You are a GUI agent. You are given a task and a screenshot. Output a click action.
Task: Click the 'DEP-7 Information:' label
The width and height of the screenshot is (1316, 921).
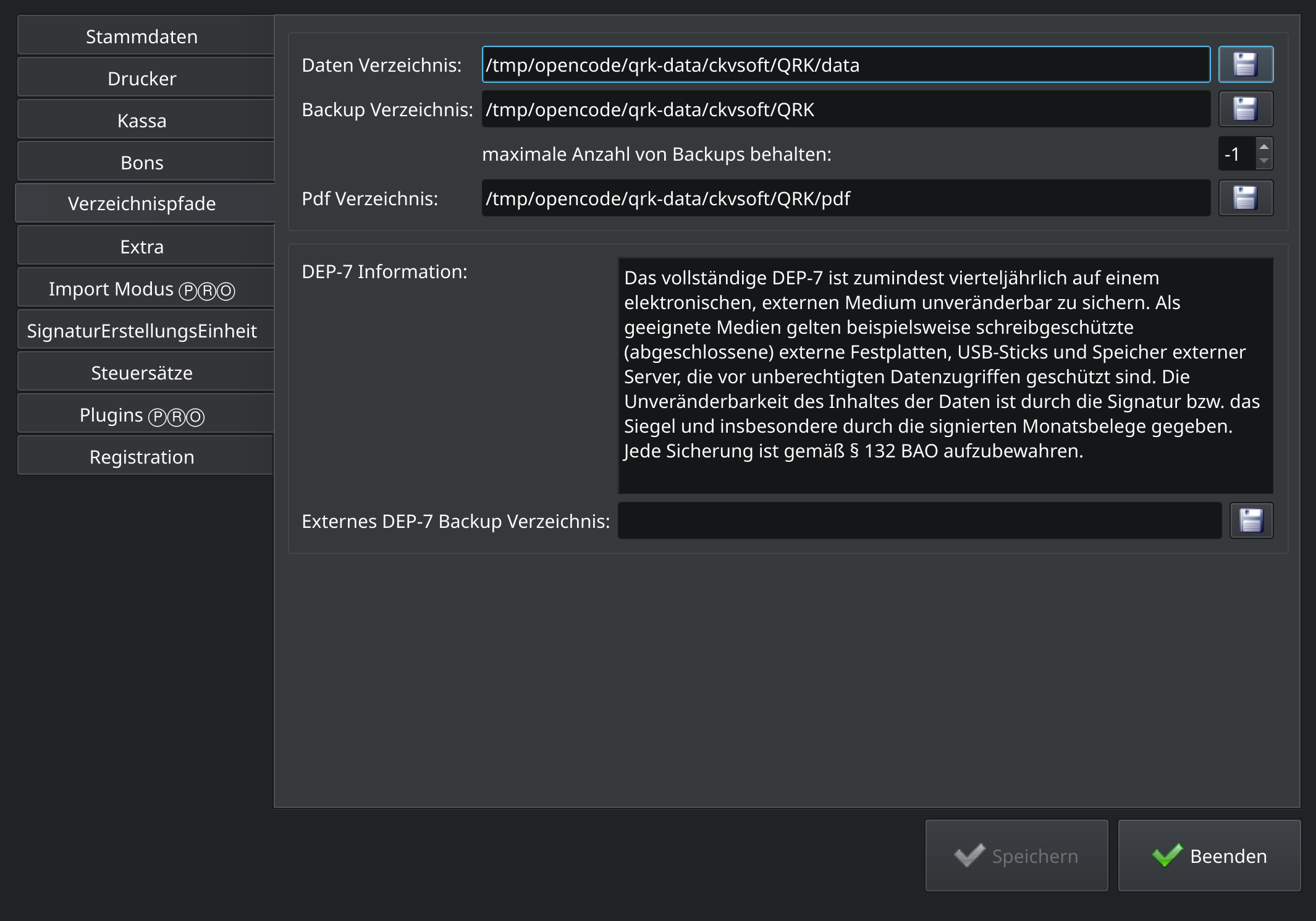384,271
